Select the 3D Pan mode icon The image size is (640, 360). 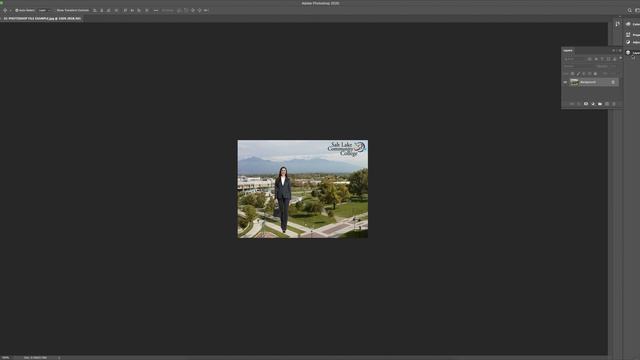193,10
